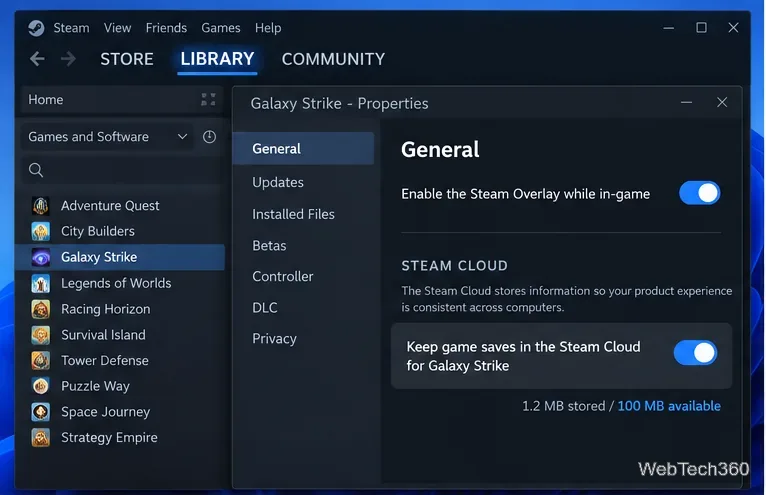
Task: Select Galaxy Strike in the library
Action: pyautogui.click(x=120, y=257)
